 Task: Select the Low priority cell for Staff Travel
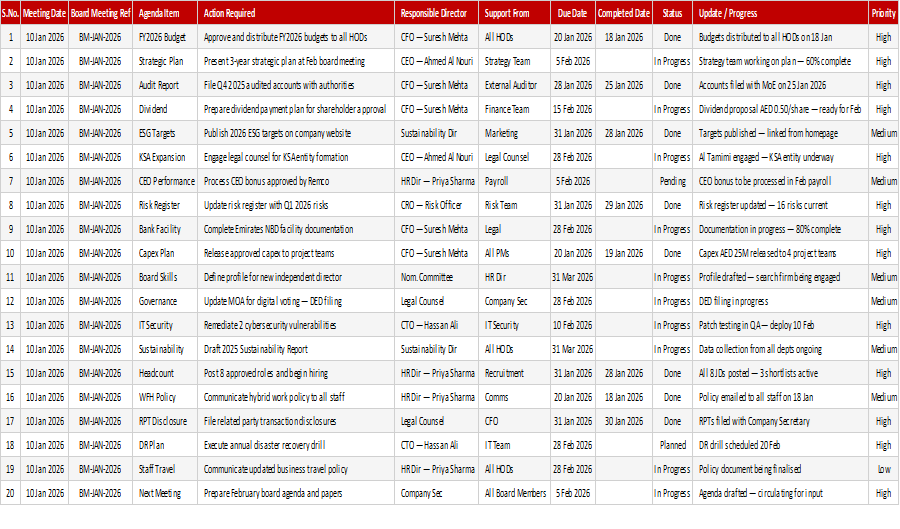(x=883, y=469)
